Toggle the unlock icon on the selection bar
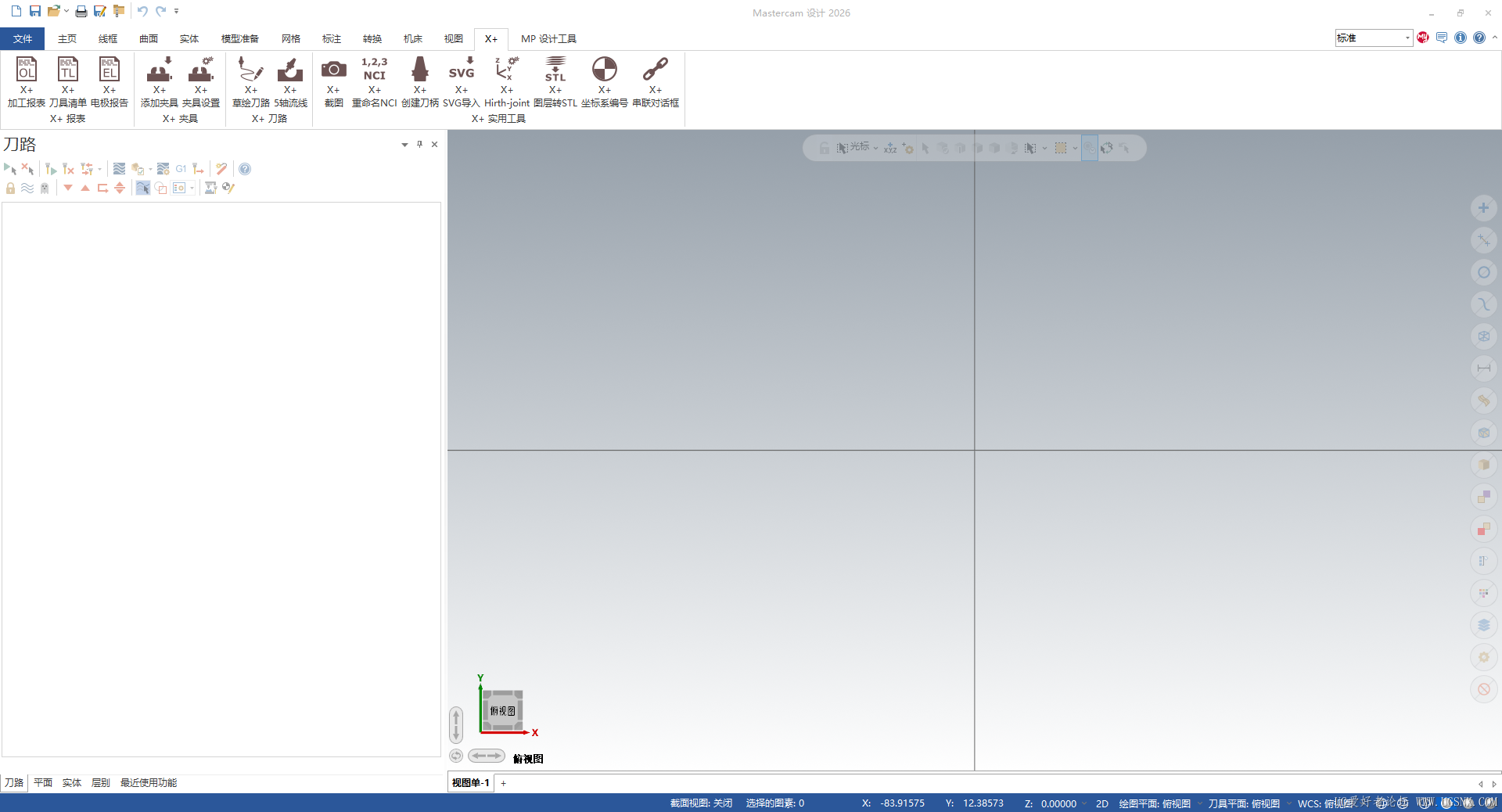The image size is (1502, 812). (x=824, y=148)
